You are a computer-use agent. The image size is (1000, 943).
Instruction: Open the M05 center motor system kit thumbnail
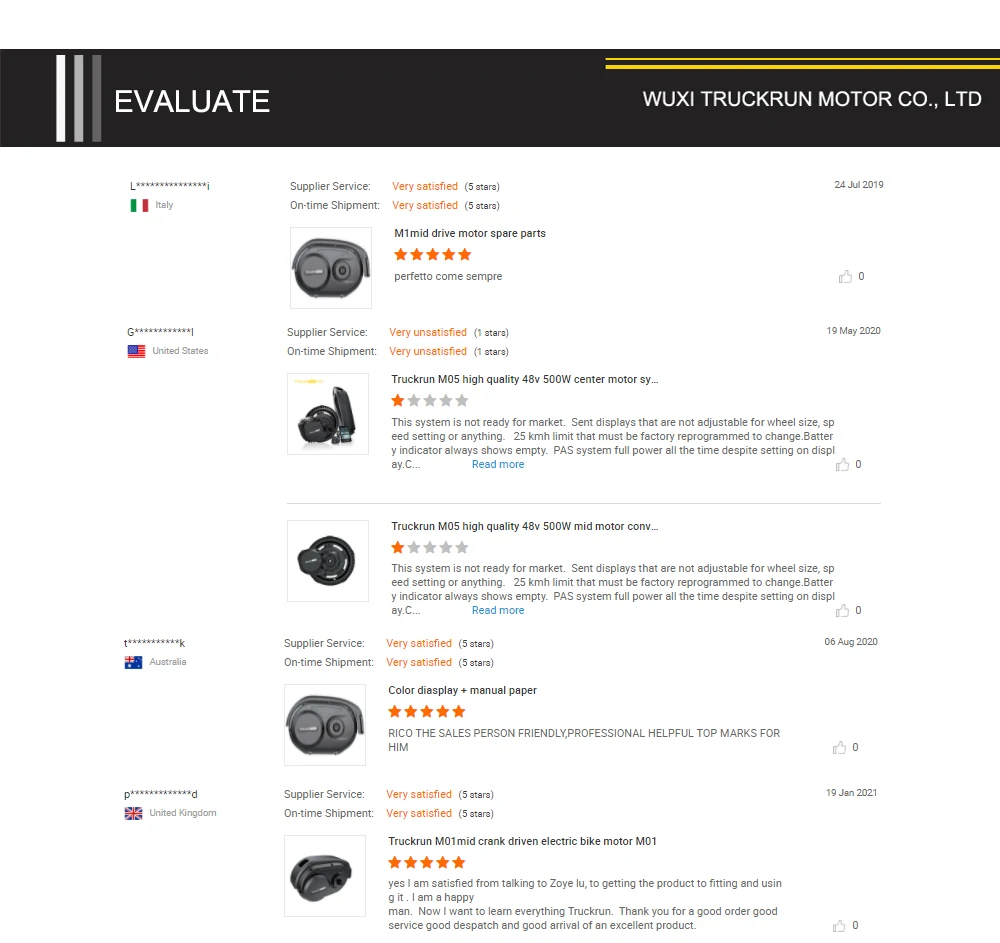[x=328, y=414]
